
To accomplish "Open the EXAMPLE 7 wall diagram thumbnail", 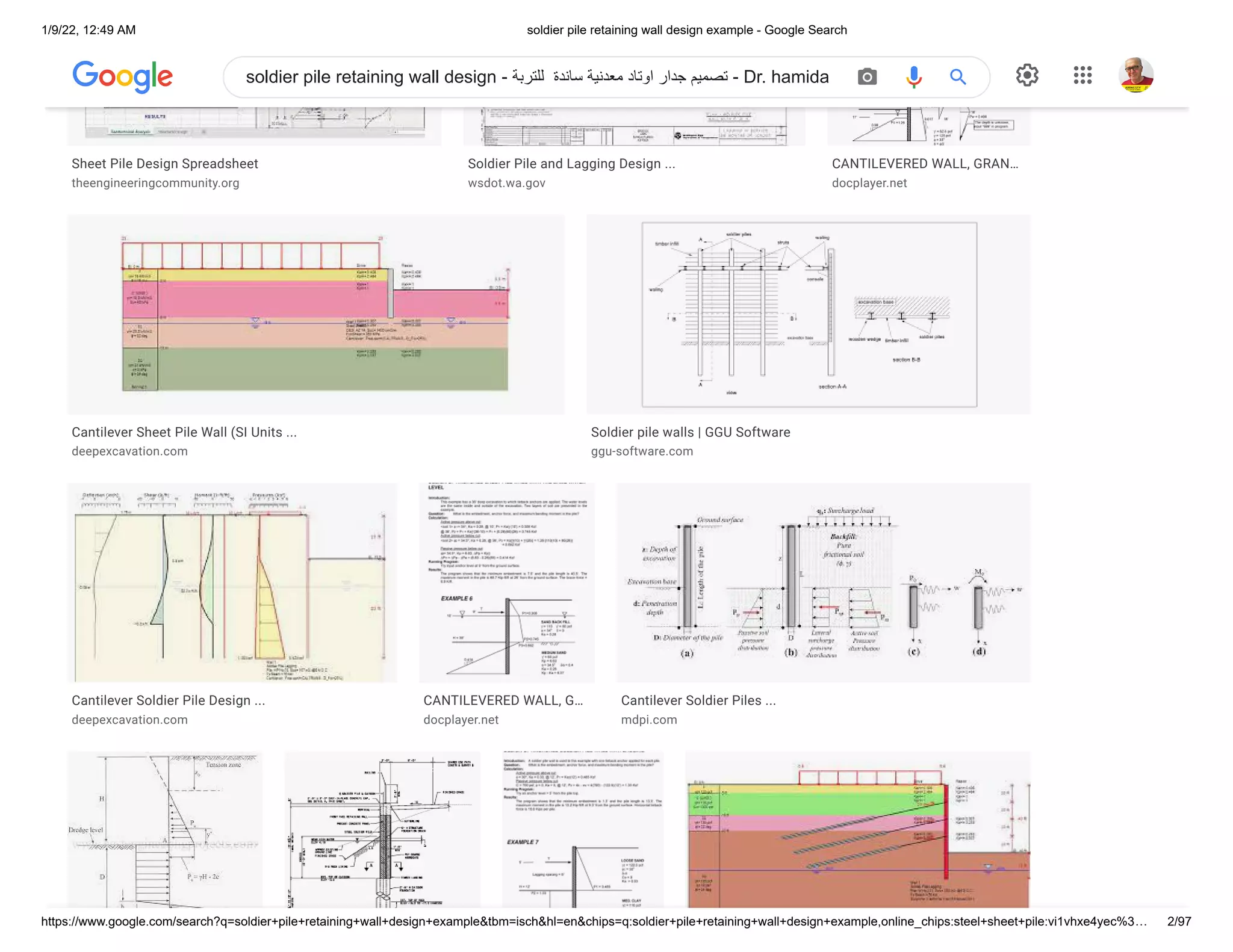I will [x=582, y=829].
